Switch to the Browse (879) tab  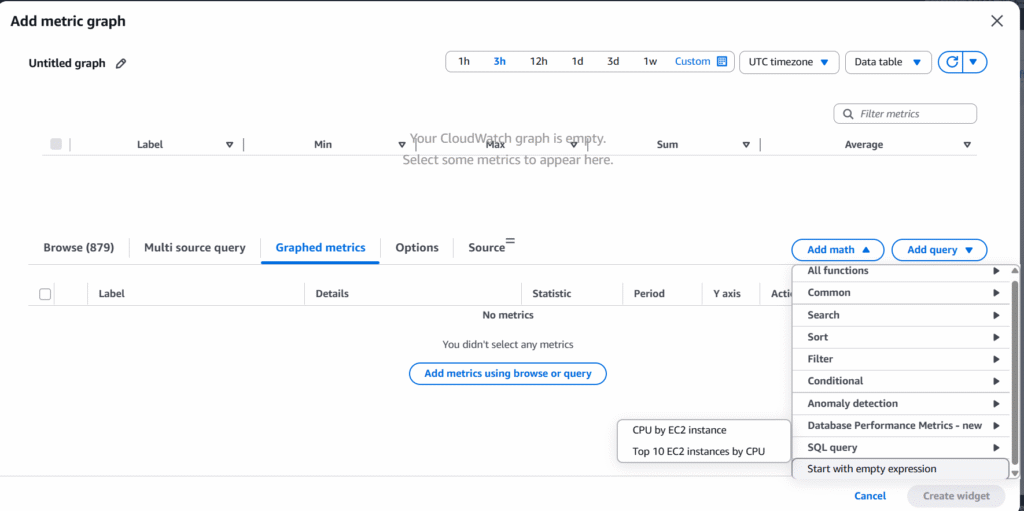click(x=78, y=248)
